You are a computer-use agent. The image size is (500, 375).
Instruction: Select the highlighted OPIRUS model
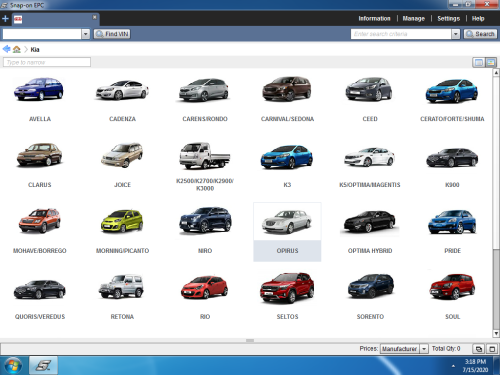tap(287, 232)
